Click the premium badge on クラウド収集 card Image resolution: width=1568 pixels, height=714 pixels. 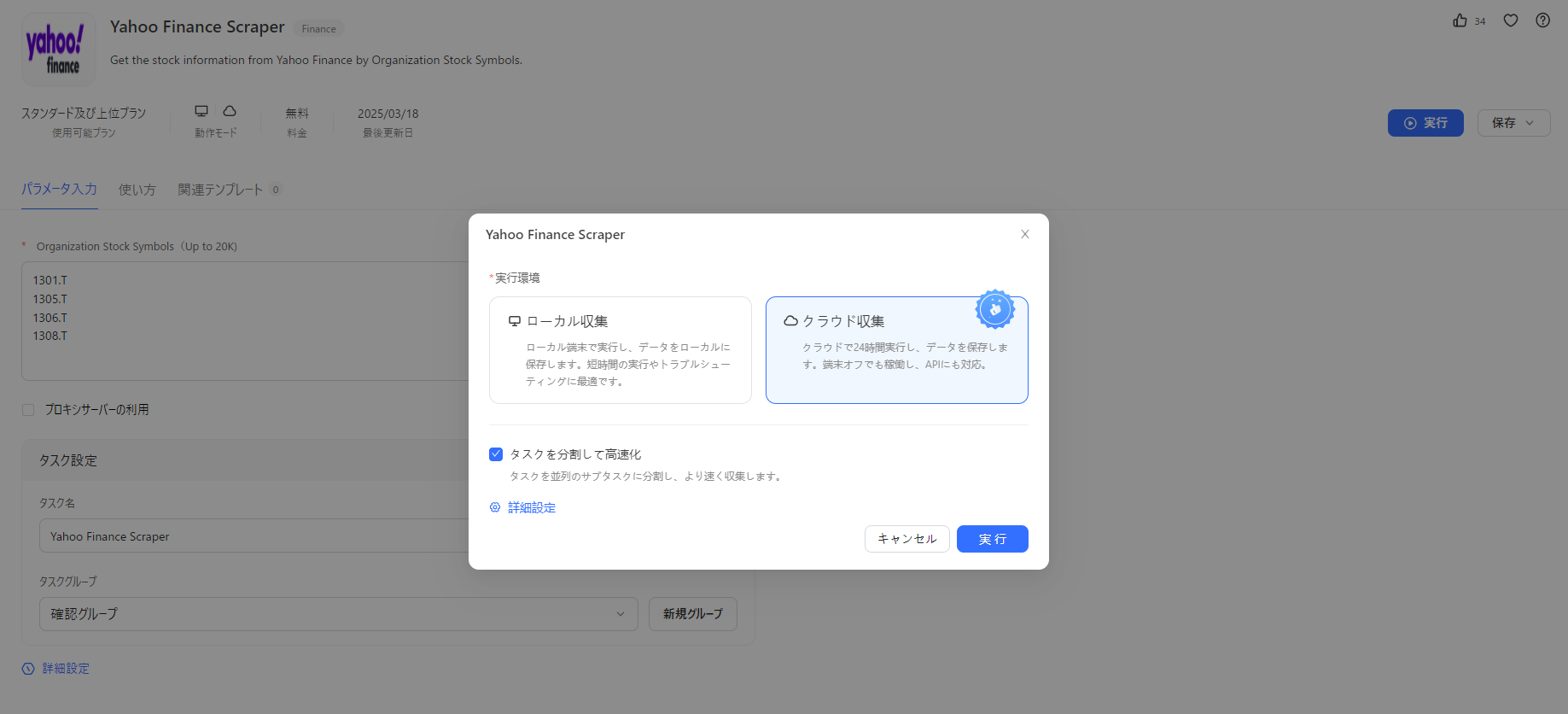click(x=995, y=309)
